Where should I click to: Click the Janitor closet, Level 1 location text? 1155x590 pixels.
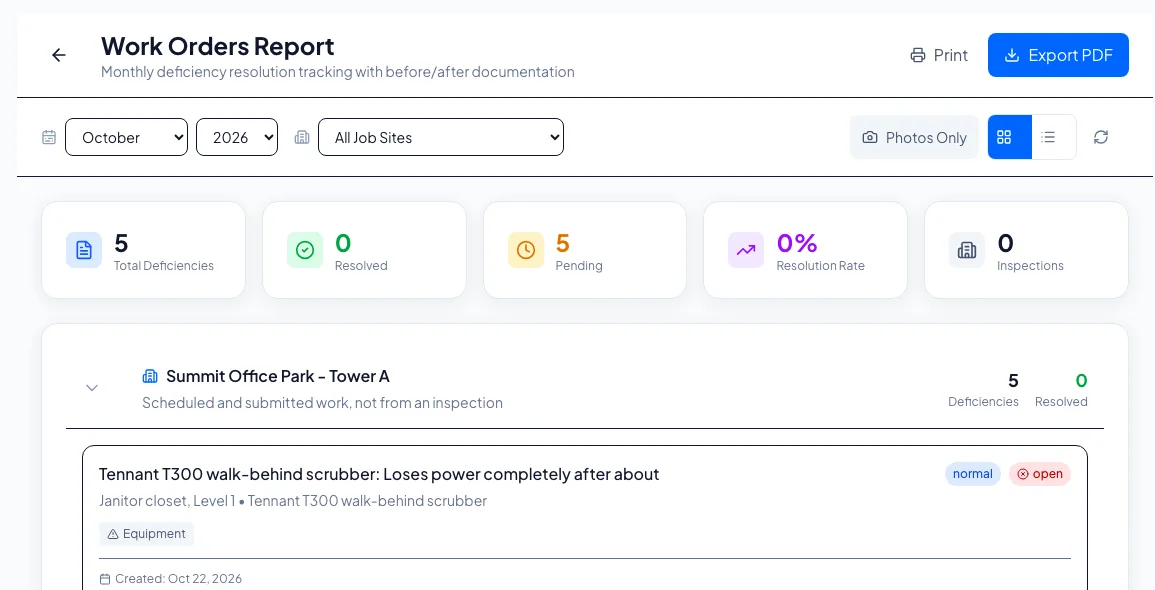tap(167, 502)
